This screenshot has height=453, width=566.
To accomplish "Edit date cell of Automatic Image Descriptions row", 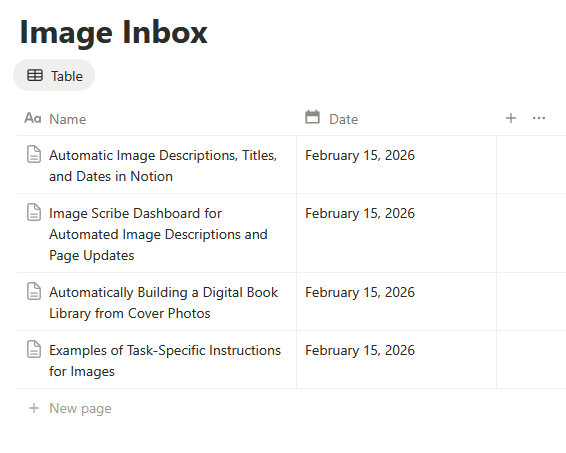I will [396, 165].
